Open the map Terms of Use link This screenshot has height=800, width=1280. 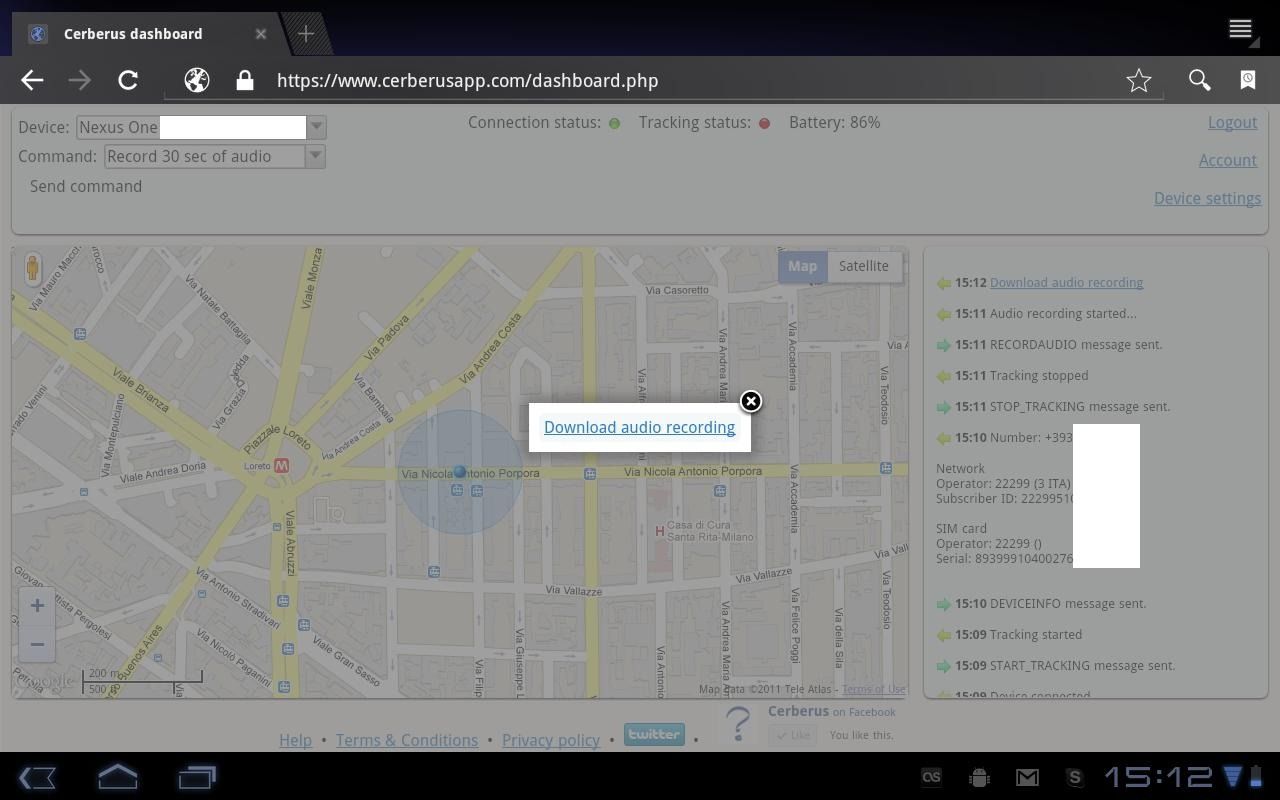[873, 689]
